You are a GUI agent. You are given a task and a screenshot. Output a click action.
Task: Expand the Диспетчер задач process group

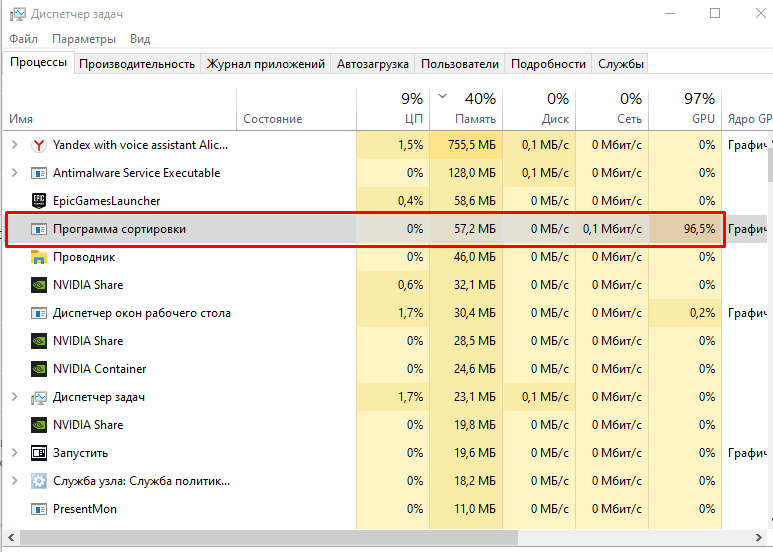point(14,397)
